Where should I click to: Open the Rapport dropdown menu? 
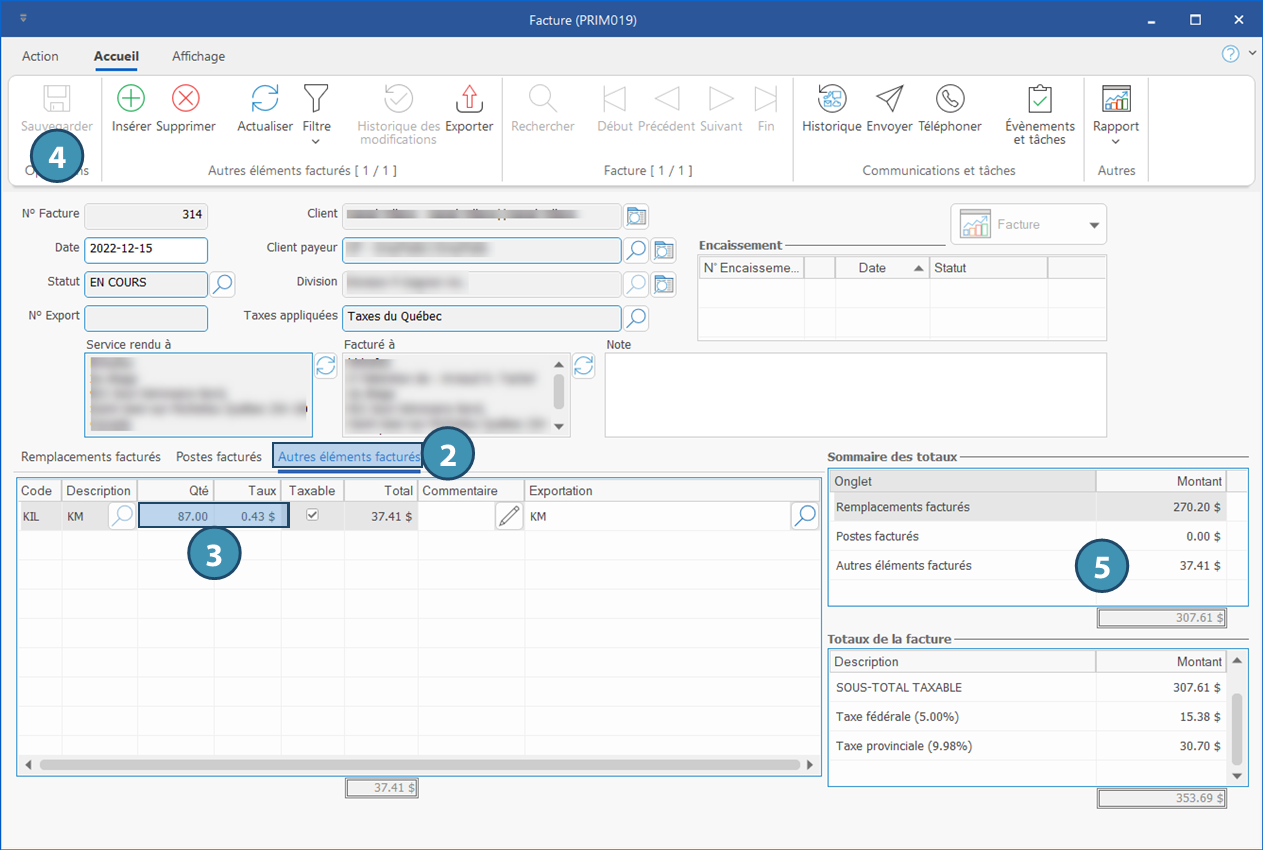(x=1116, y=141)
